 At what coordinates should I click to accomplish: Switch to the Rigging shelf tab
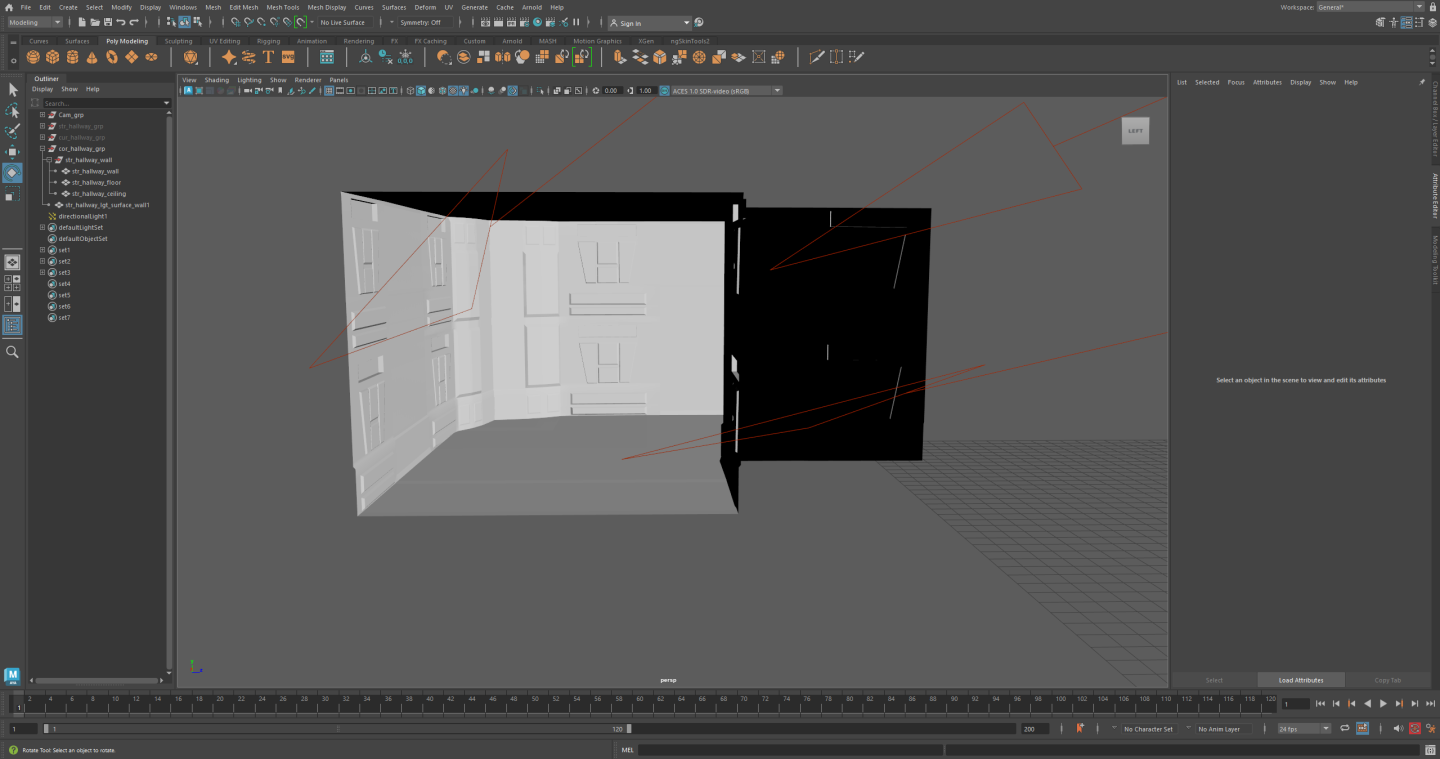tap(268, 41)
